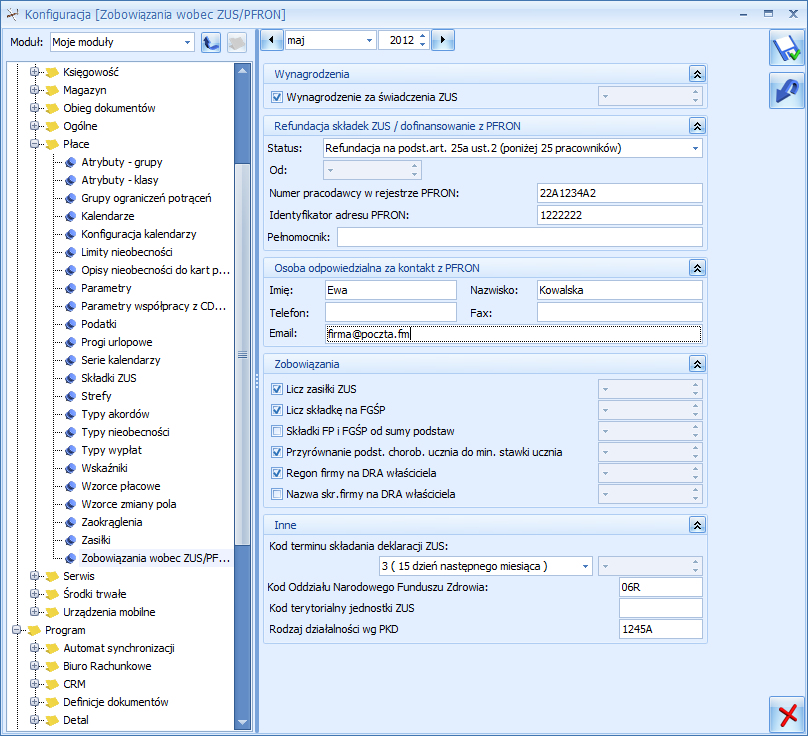808x736 pixels.
Task: Click the Wskaźniki item icon
Action: (x=71, y=468)
